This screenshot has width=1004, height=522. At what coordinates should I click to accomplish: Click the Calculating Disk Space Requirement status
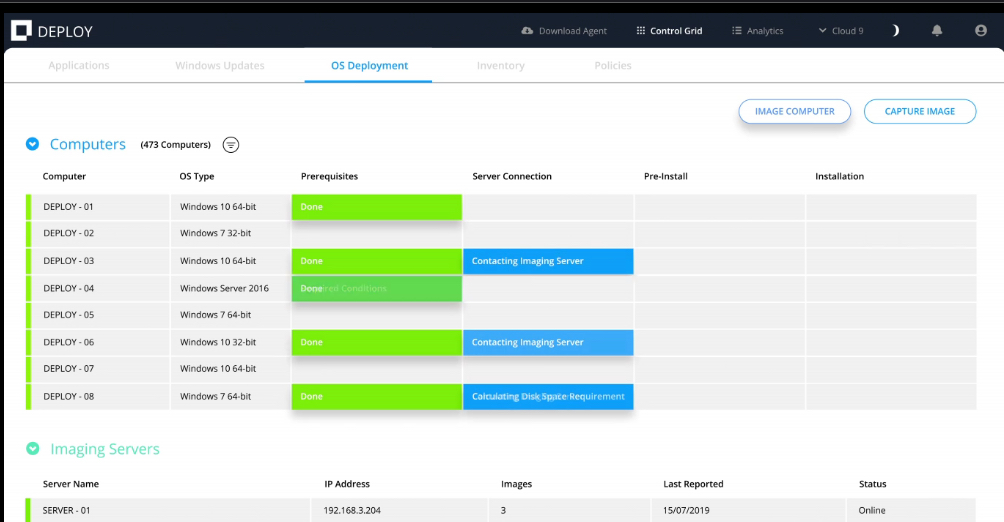(x=548, y=396)
